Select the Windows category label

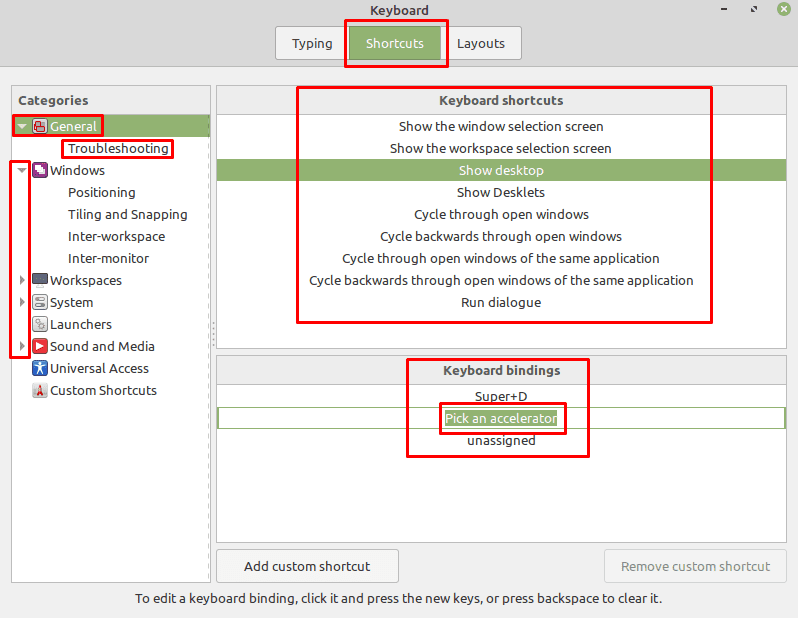[x=77, y=170]
